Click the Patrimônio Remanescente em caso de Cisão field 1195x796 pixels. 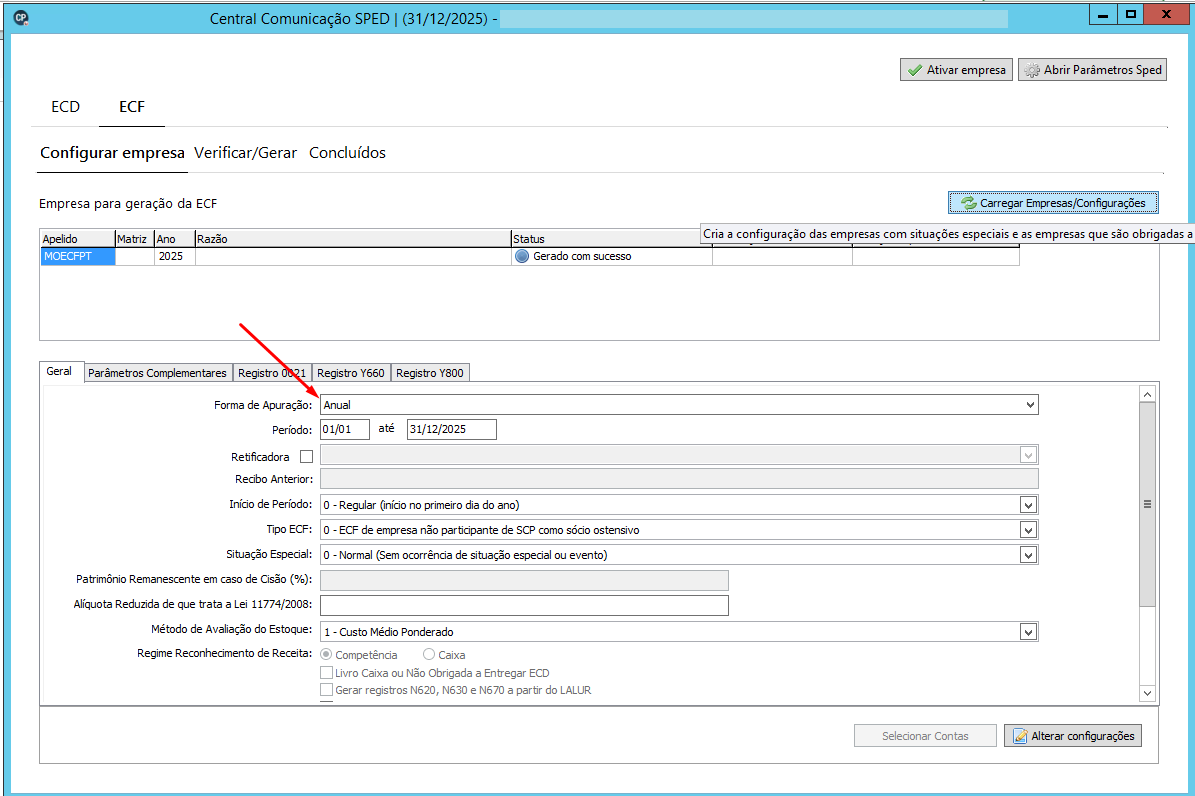(524, 580)
